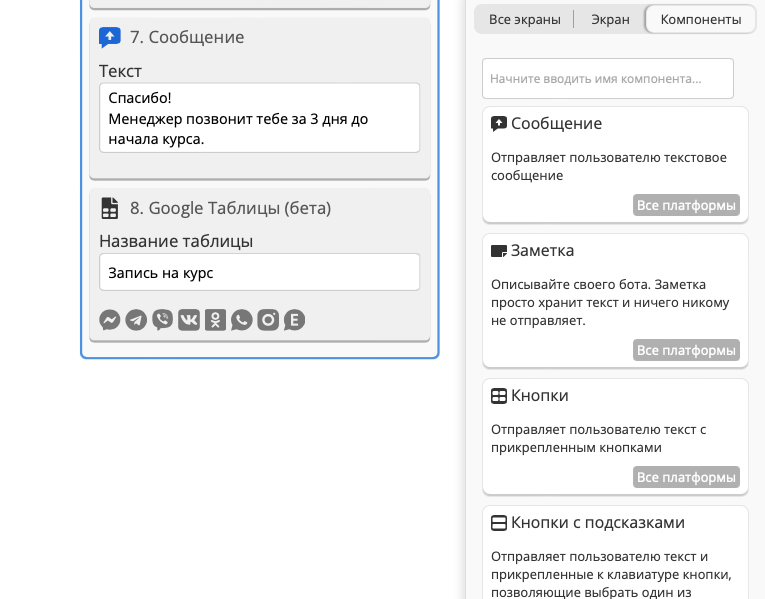Click the Кнопки component grid icon
Screen dimensions: 765x599
click(x=499, y=396)
